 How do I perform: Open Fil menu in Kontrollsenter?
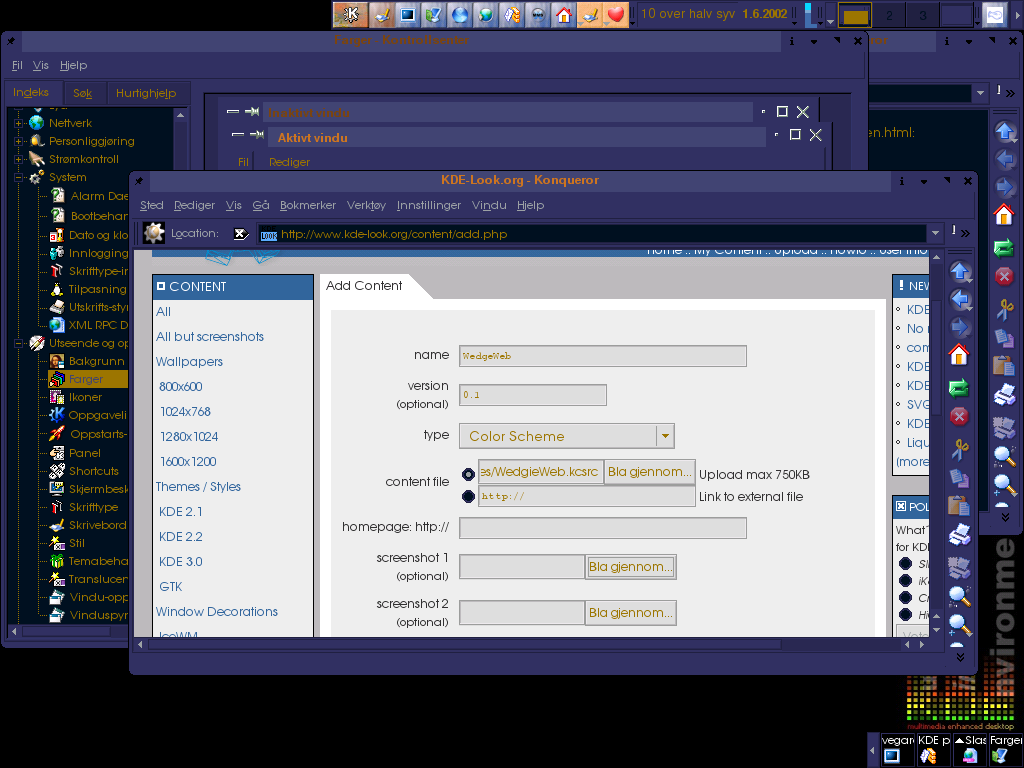click(17, 65)
